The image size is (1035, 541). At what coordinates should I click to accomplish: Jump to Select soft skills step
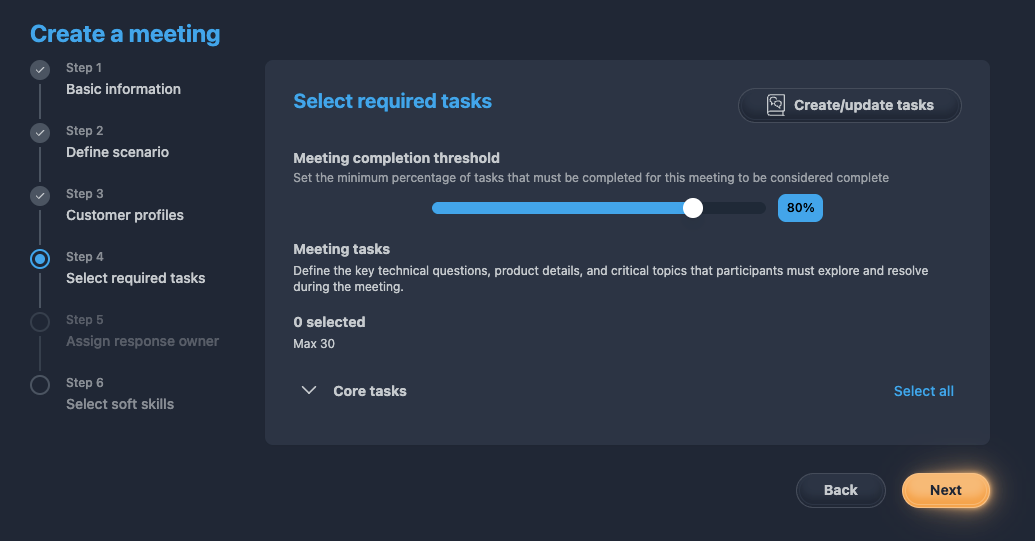pos(120,404)
